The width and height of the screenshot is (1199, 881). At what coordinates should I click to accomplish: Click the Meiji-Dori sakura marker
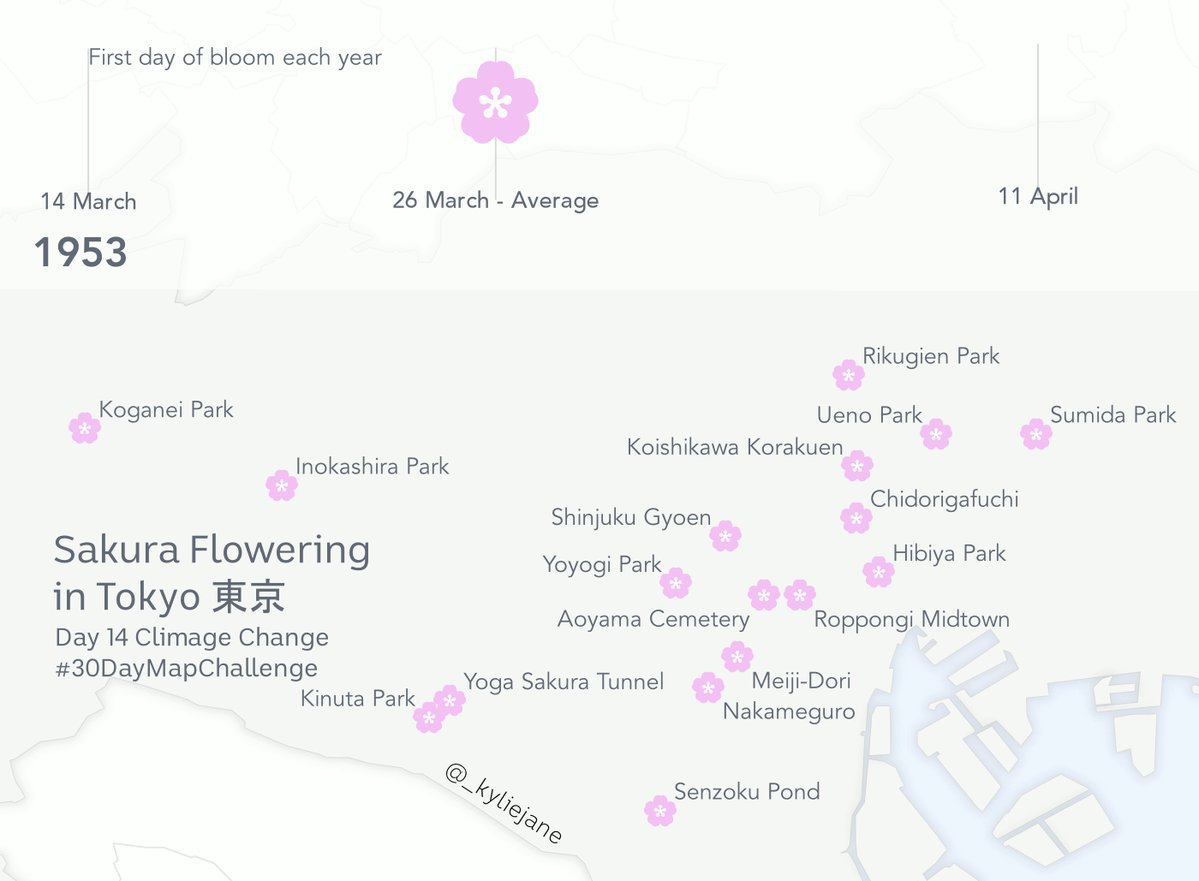pos(737,657)
